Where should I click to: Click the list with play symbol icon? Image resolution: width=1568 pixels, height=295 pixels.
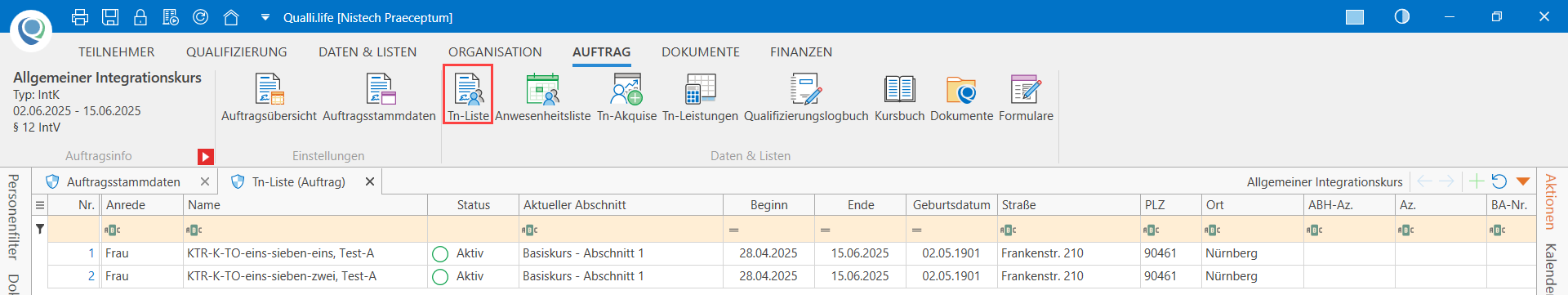pos(171,16)
